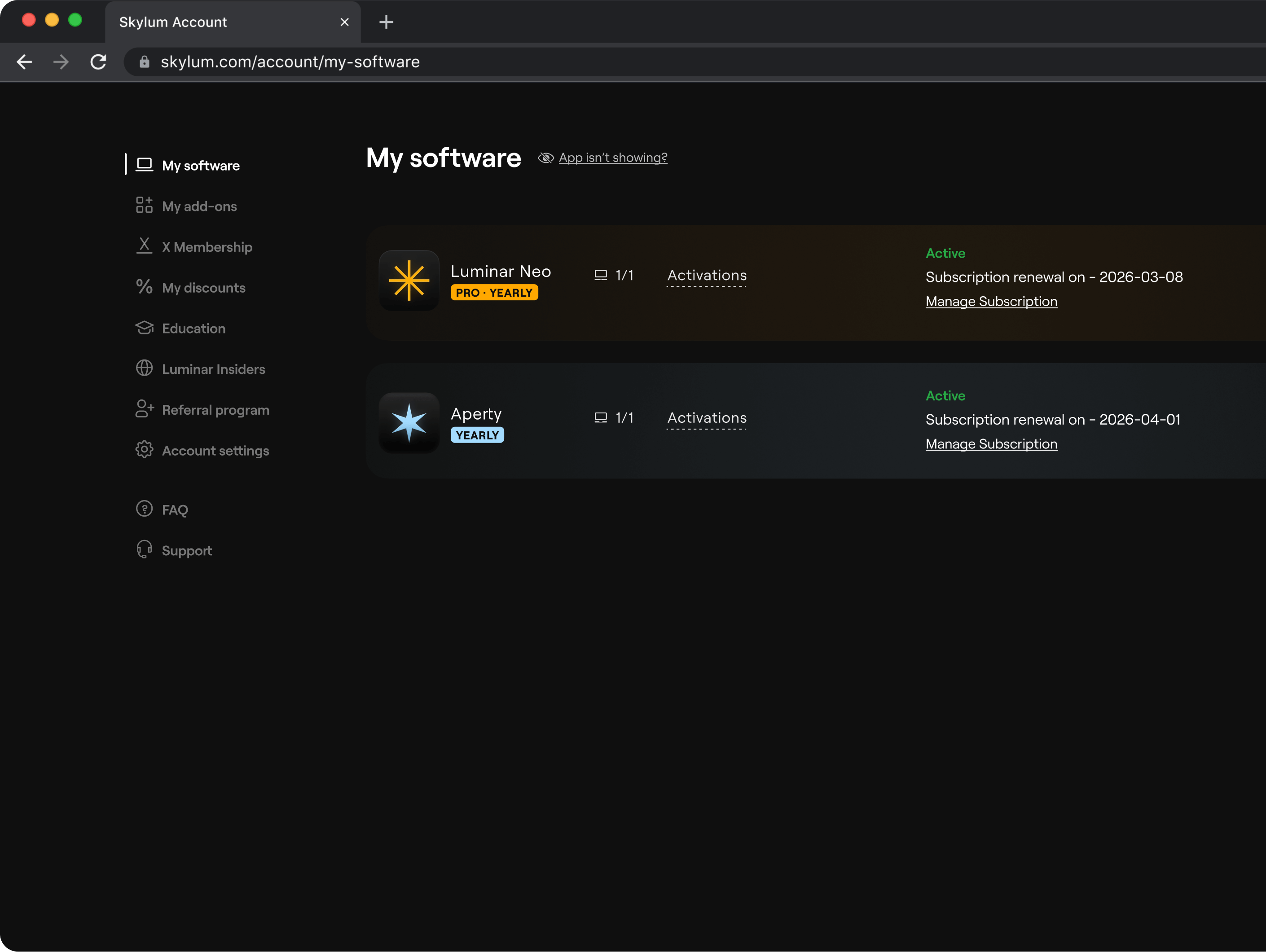Click the My software laptop icon
Image resolution: width=1266 pixels, height=952 pixels.
(144, 165)
